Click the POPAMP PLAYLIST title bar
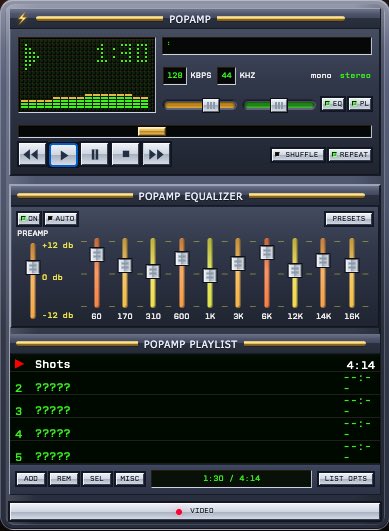Image resolution: width=389 pixels, height=531 pixels. coord(195,344)
